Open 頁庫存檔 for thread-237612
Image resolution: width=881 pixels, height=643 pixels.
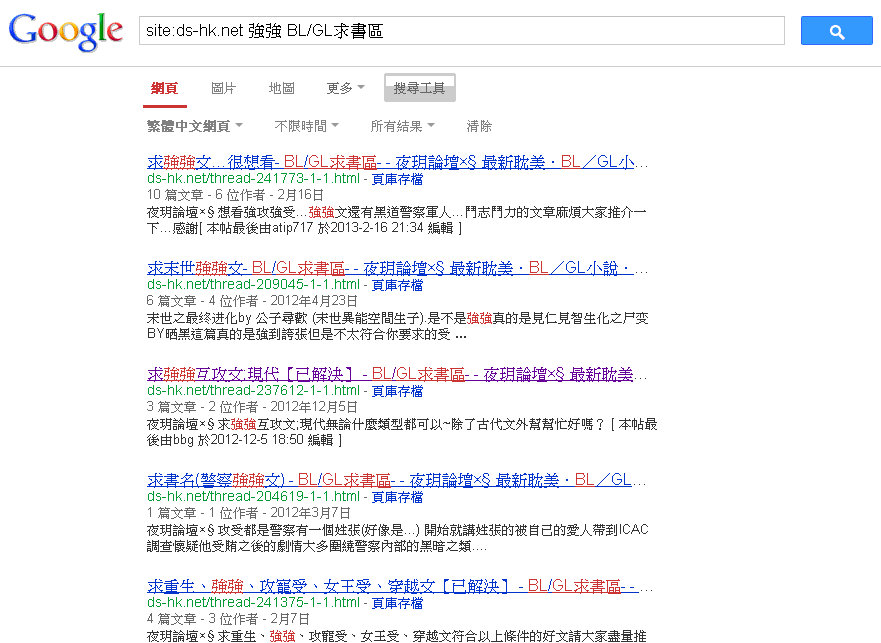tap(397, 391)
